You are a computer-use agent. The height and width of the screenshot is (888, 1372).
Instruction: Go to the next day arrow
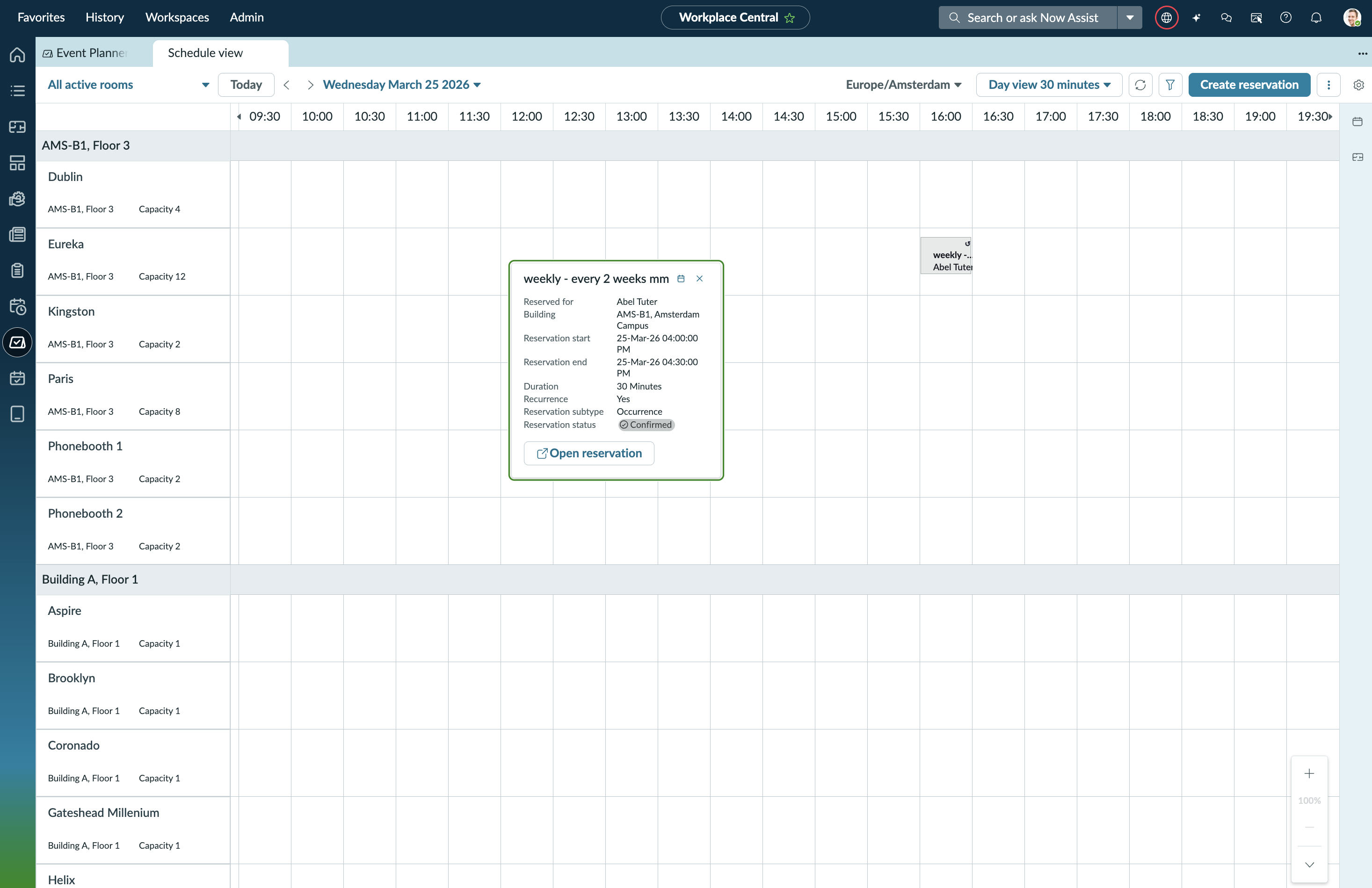point(310,85)
